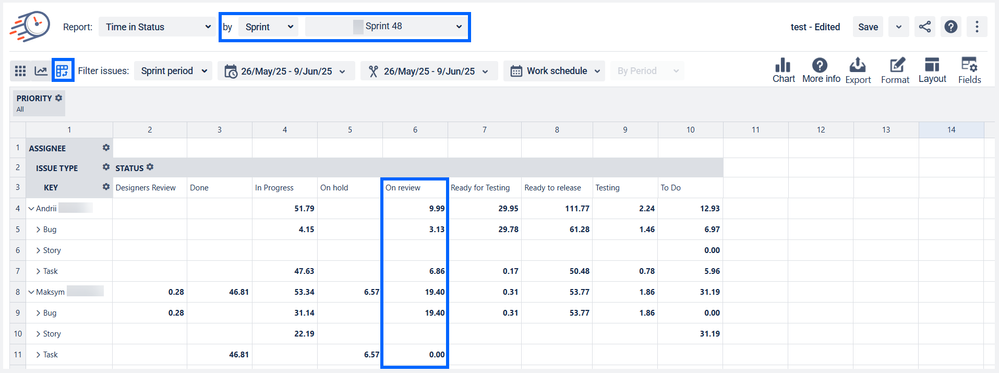This screenshot has height=373, width=999.
Task: Select the pivot table view icon
Action: point(62,71)
